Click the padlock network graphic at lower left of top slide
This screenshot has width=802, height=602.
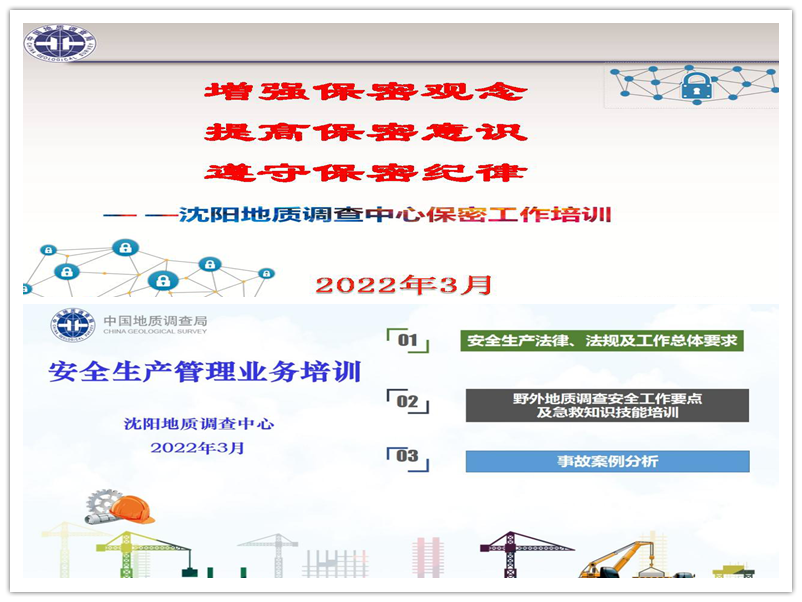click(148, 268)
